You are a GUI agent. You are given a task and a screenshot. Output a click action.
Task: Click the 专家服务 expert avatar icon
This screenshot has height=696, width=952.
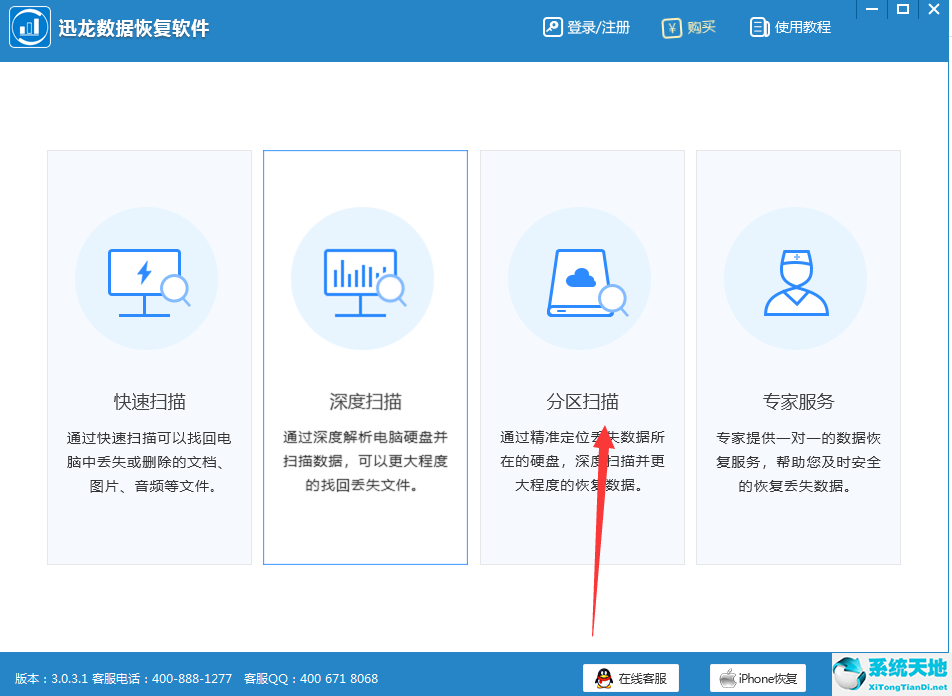796,278
